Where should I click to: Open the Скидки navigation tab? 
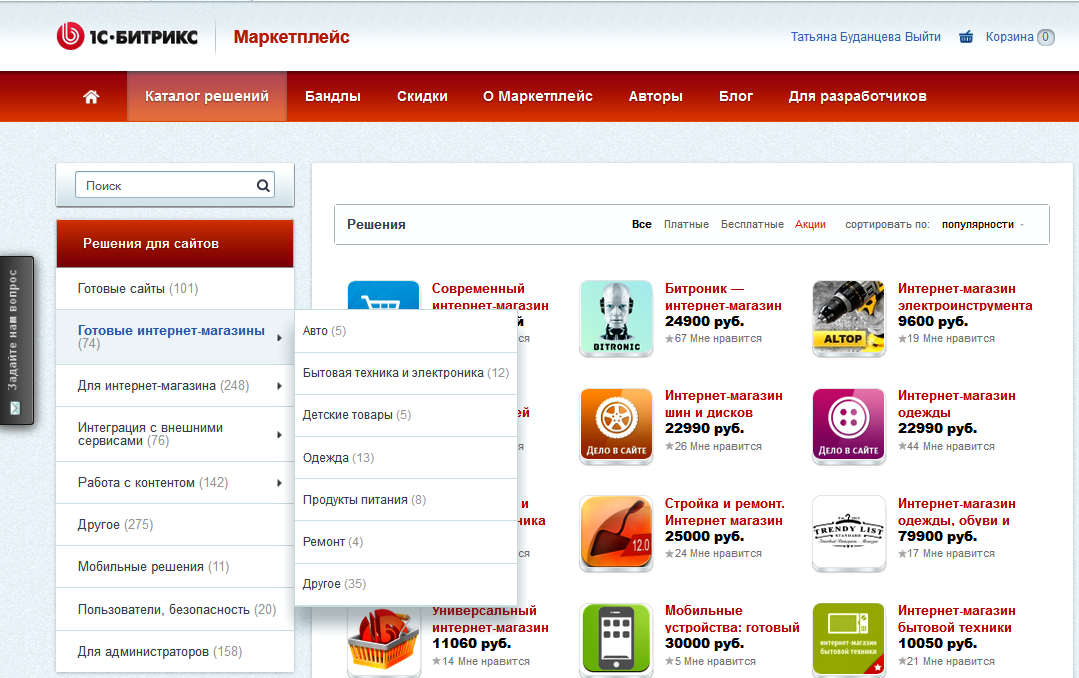422,97
